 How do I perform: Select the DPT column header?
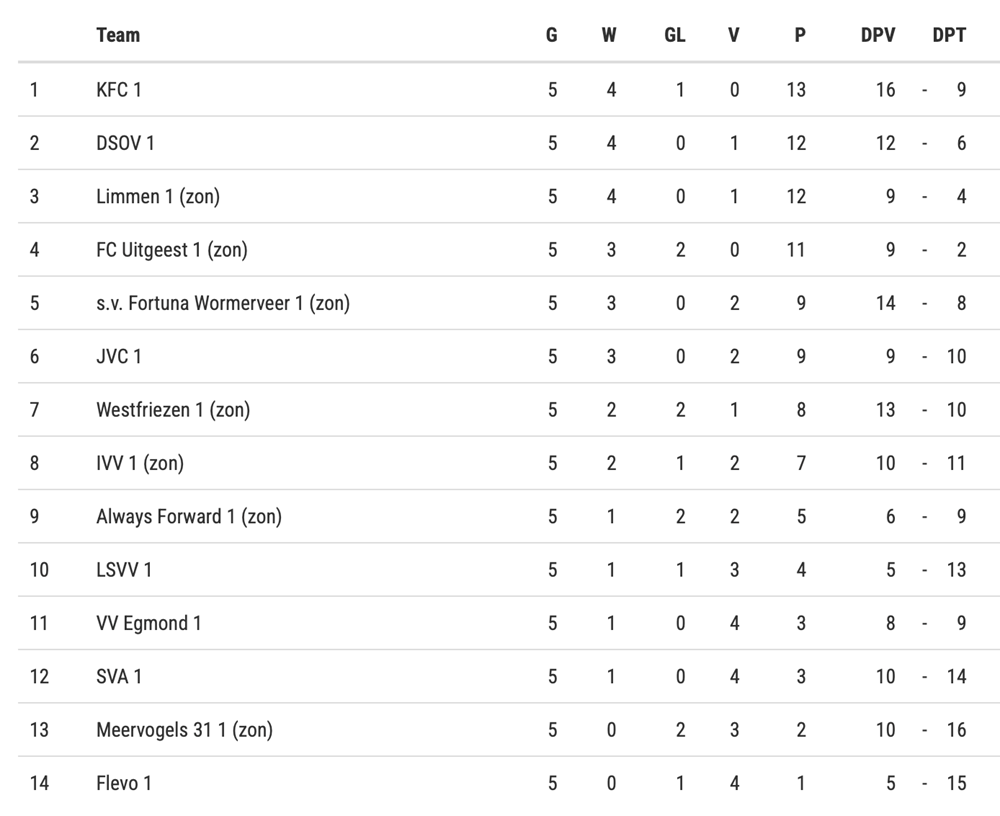click(x=949, y=35)
